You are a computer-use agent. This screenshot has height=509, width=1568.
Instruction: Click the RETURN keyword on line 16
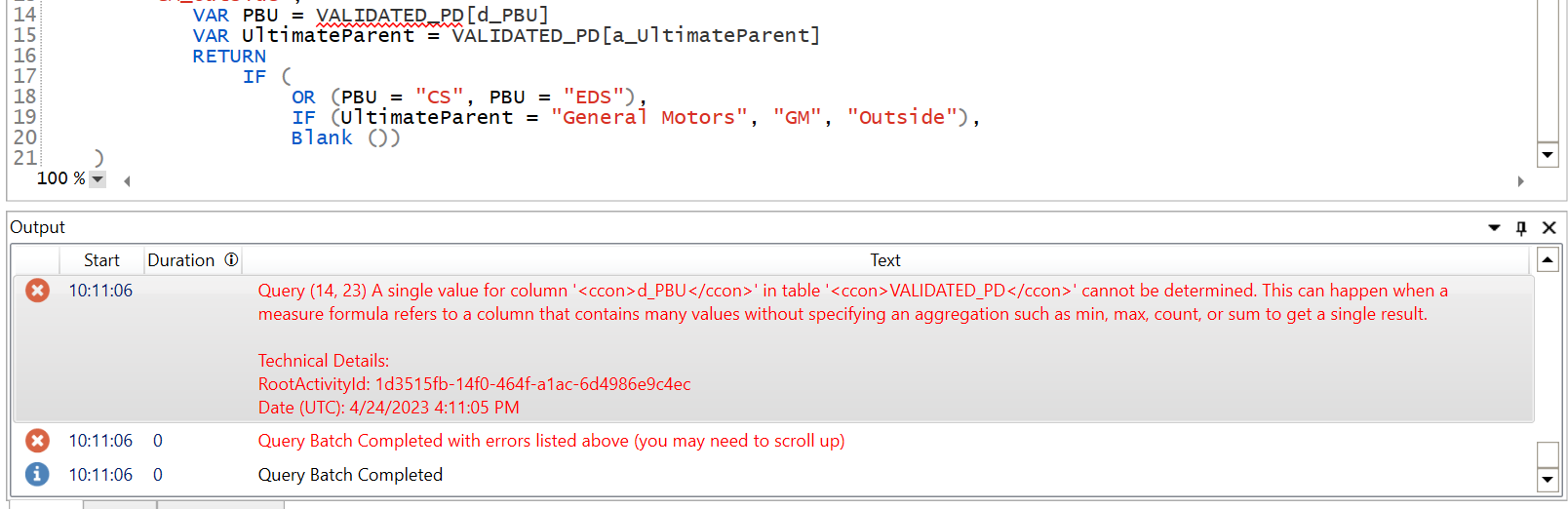click(229, 56)
